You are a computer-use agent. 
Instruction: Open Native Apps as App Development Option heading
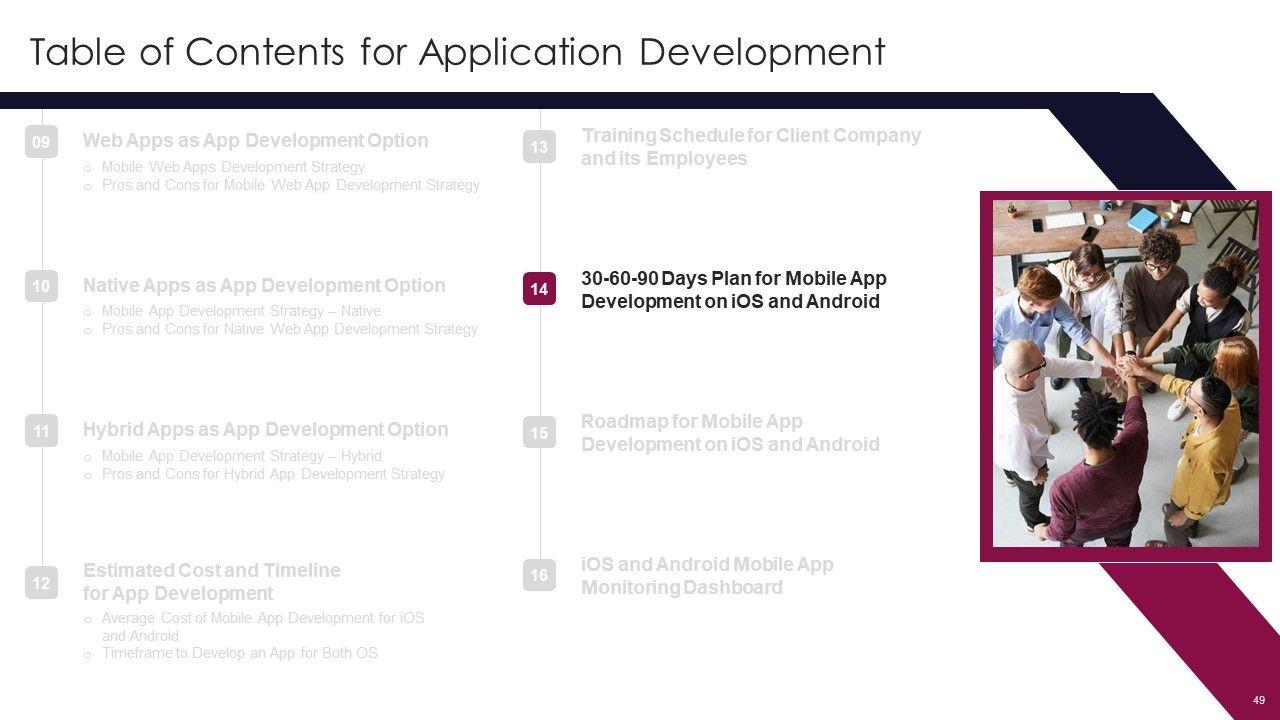[x=264, y=286]
